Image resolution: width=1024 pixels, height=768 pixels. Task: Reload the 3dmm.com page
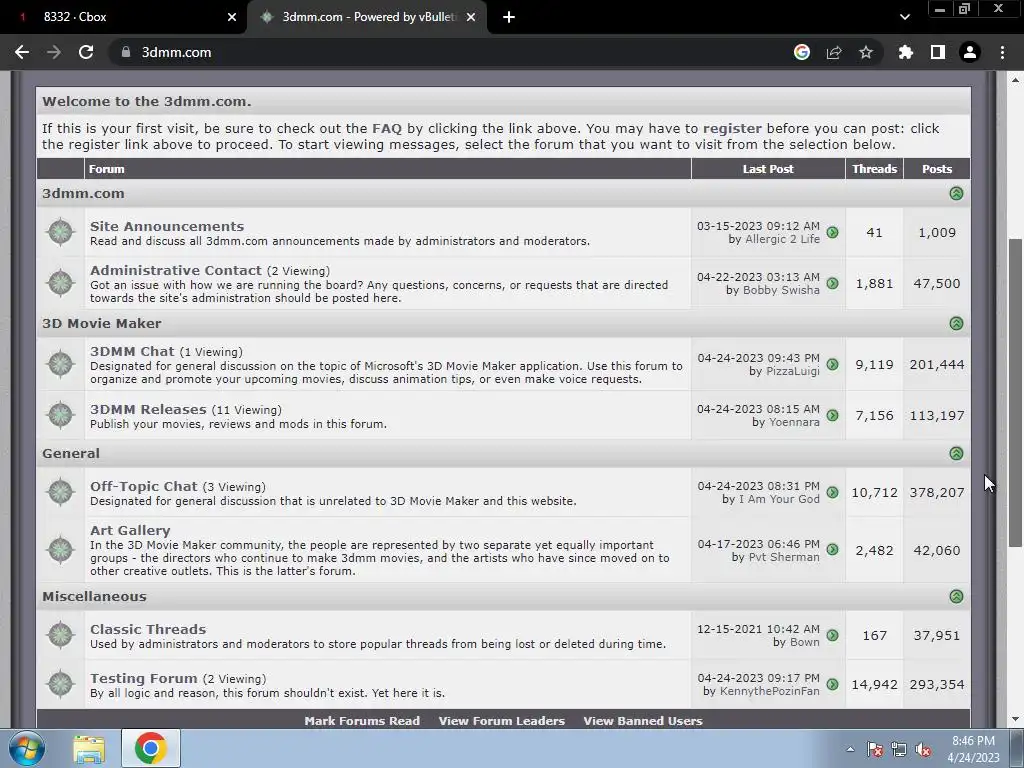[x=86, y=52]
